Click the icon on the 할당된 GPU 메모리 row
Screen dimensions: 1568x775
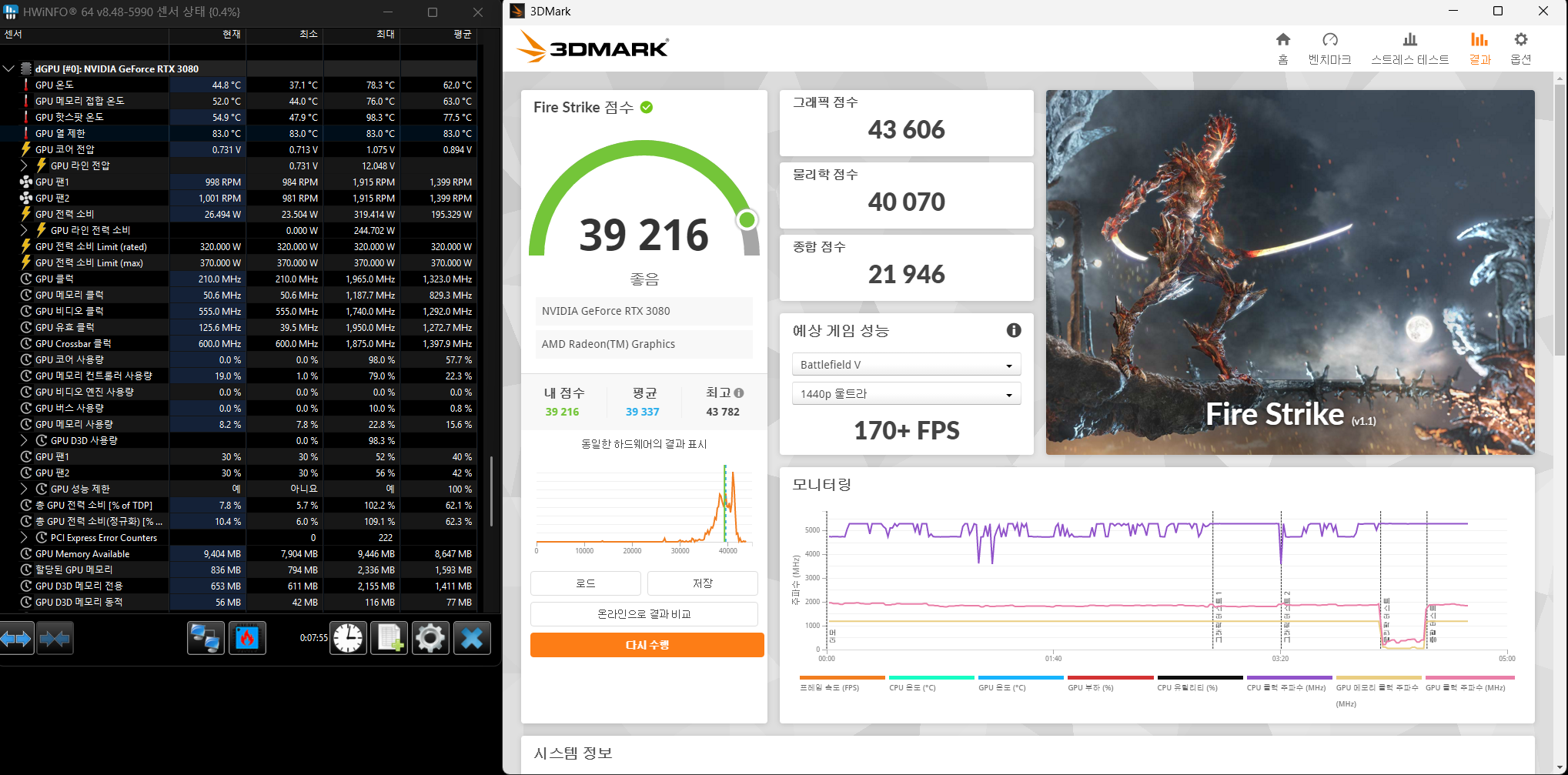pos(26,570)
